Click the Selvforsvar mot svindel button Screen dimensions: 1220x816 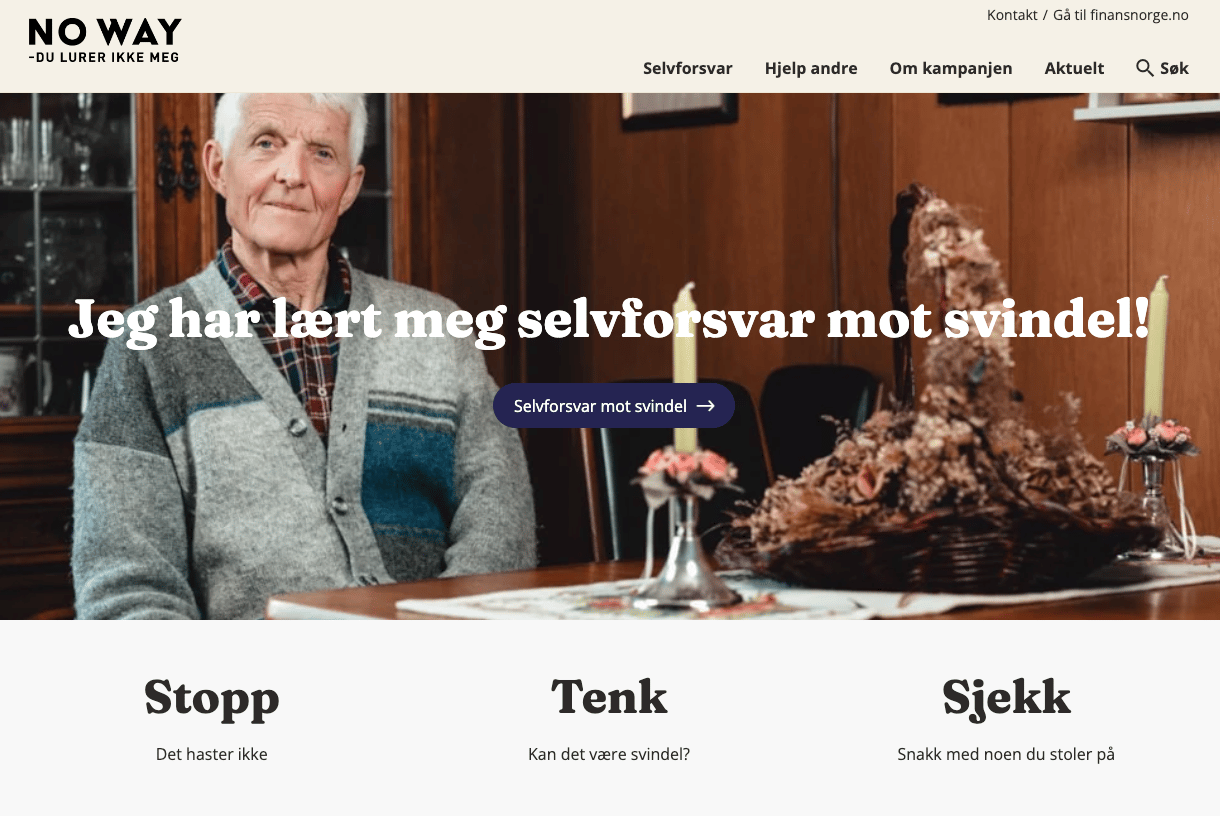(614, 406)
